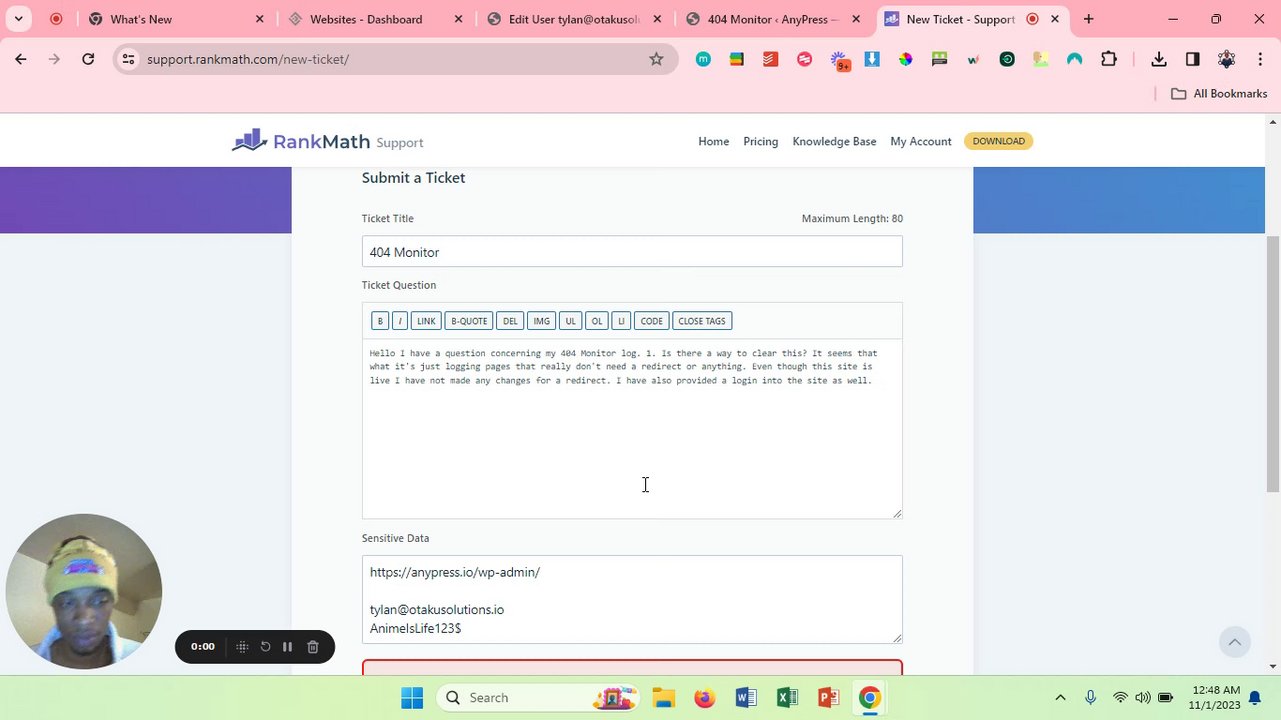Delete the recording with the trash icon
The image size is (1281, 720).
coord(313,647)
